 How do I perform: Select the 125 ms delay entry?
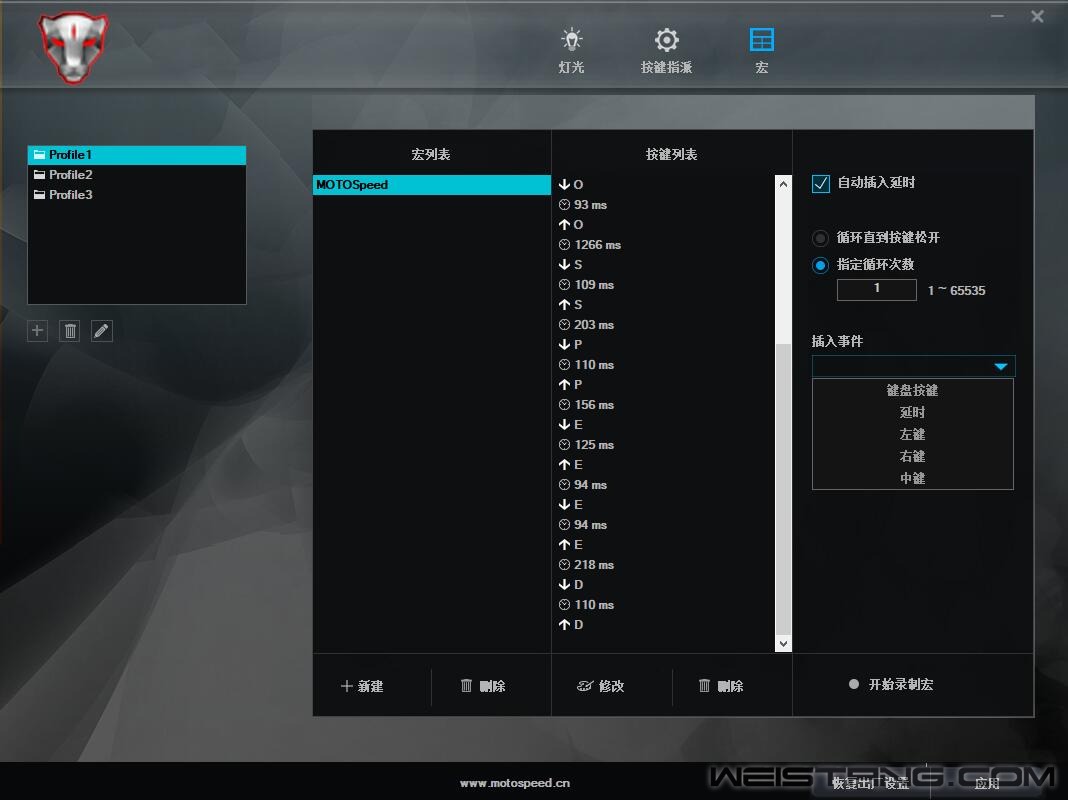pos(586,445)
